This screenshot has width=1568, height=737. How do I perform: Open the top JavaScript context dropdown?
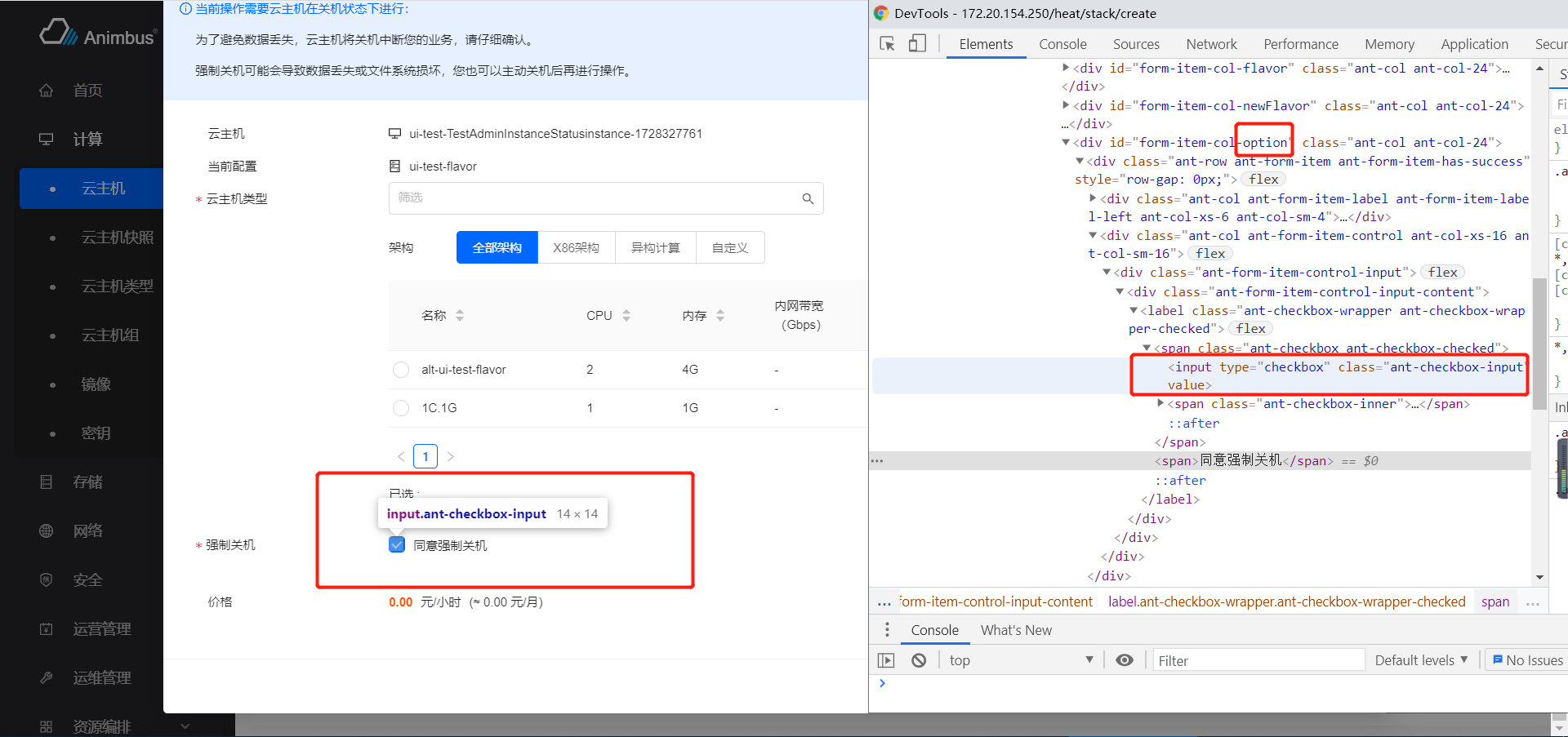point(1021,660)
